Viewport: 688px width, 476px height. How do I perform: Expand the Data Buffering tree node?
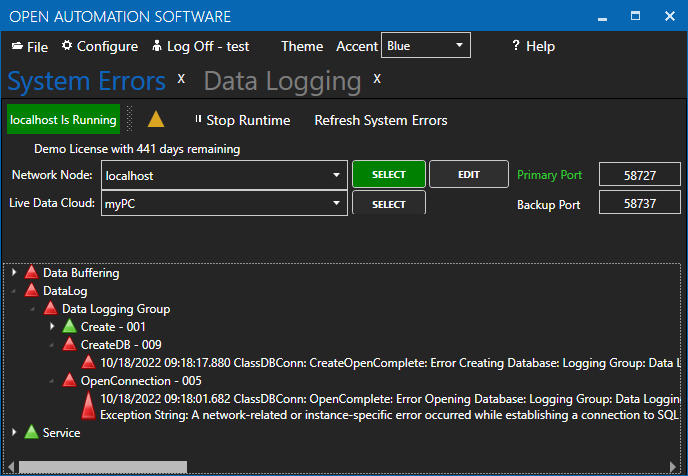14,273
